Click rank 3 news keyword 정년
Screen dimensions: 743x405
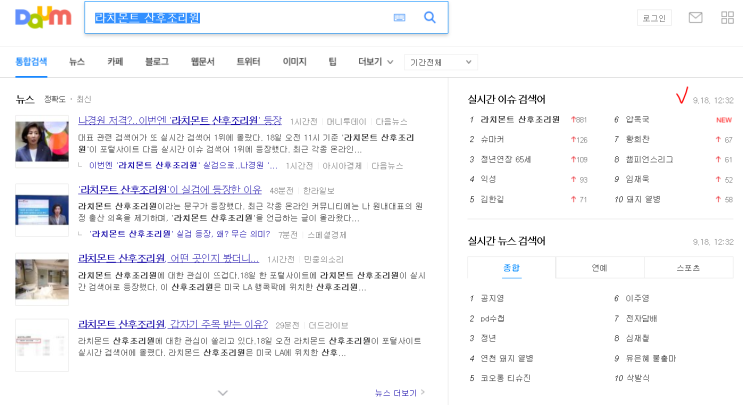point(488,338)
